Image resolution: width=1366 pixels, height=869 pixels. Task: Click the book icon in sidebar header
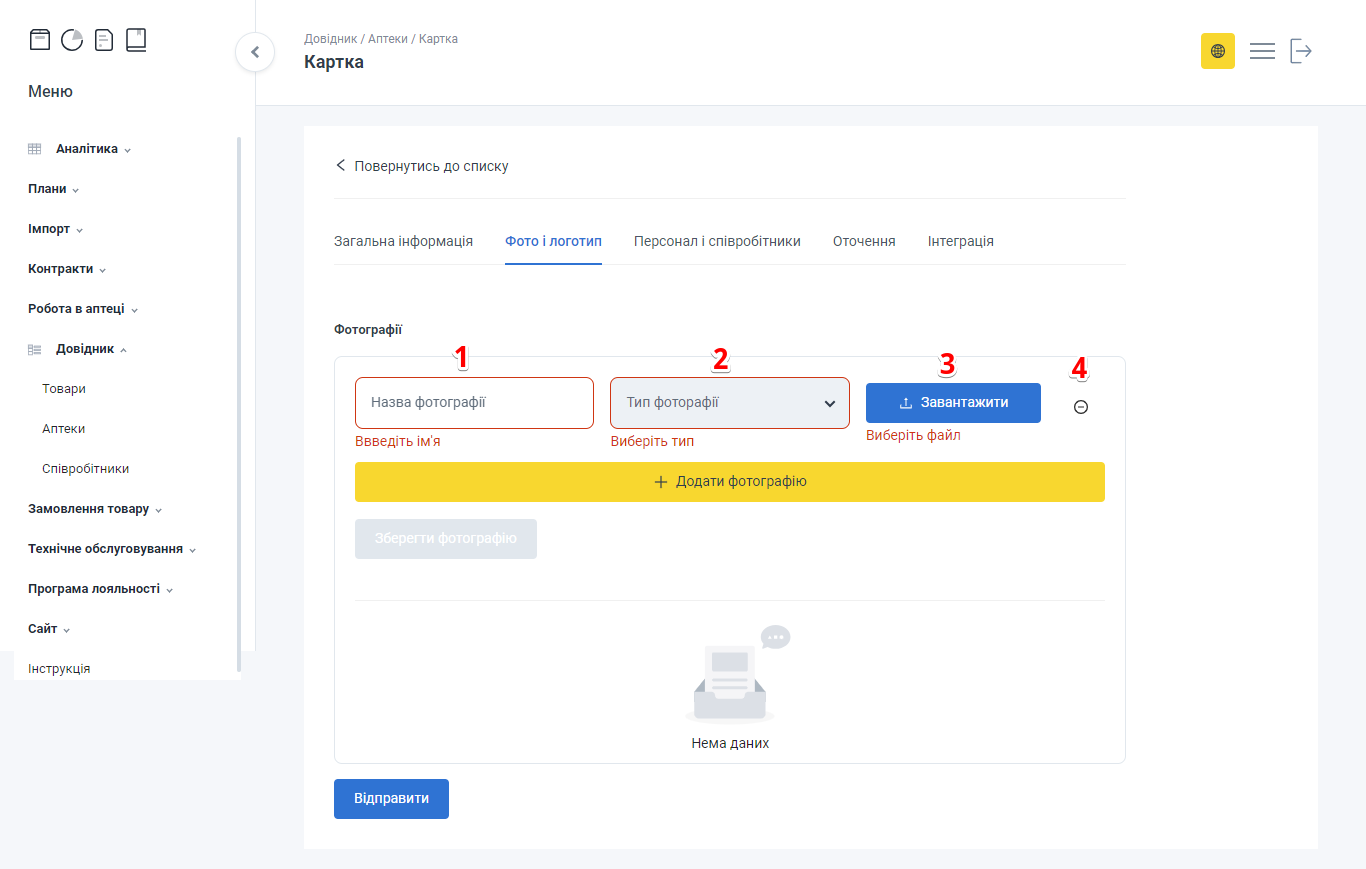136,40
